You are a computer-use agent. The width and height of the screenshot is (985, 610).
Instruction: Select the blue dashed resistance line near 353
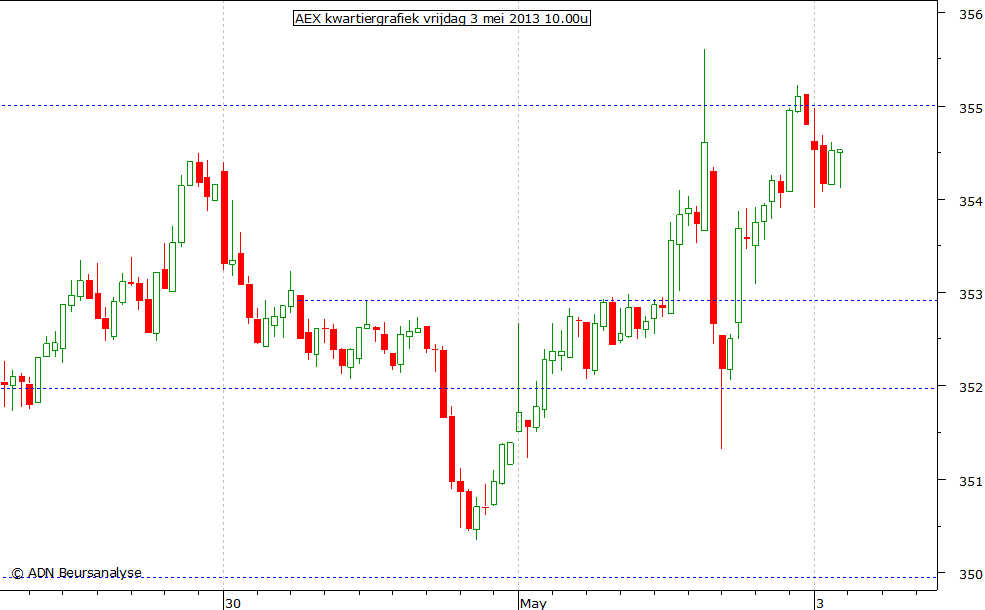coord(450,299)
